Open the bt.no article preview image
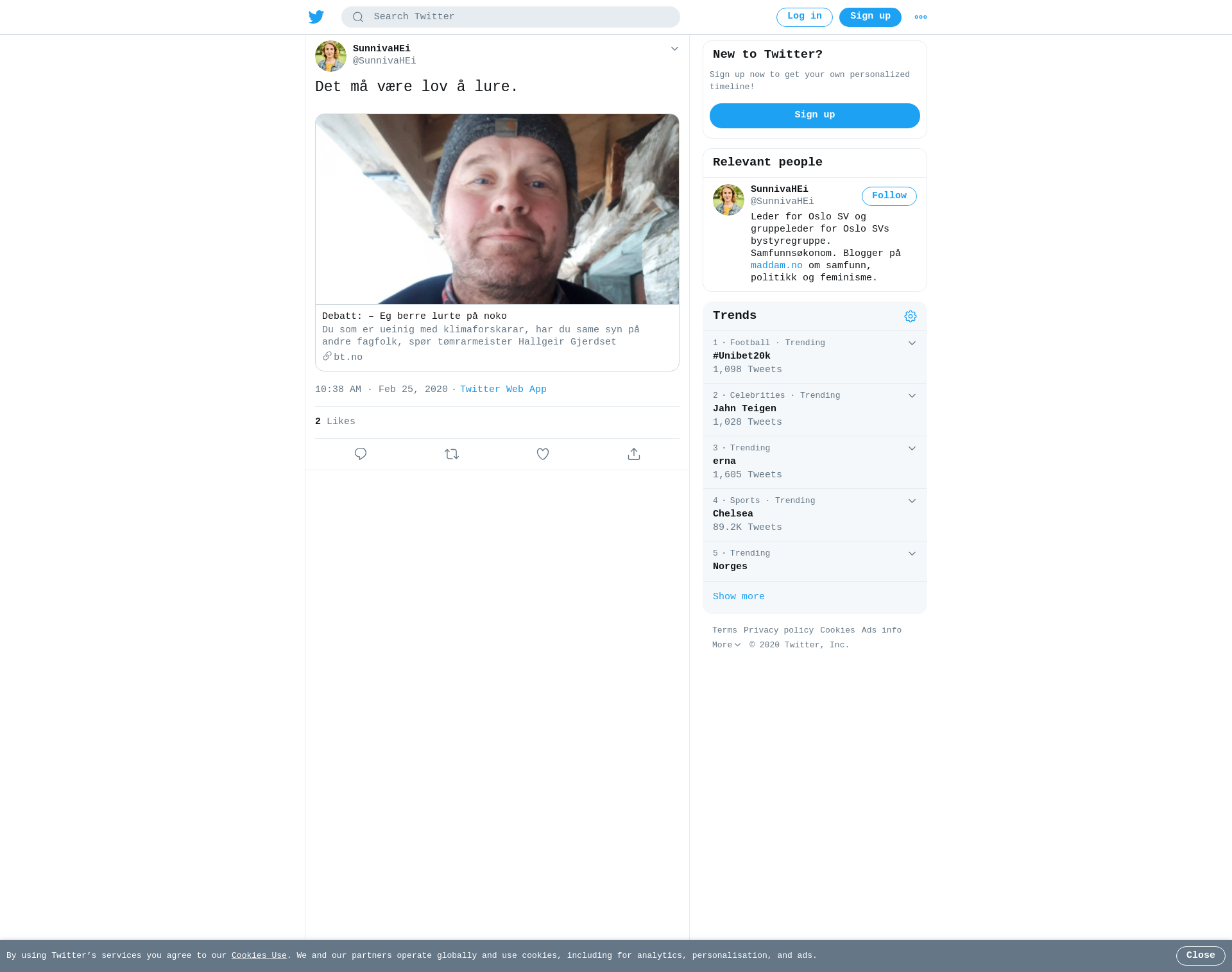 tap(497, 209)
